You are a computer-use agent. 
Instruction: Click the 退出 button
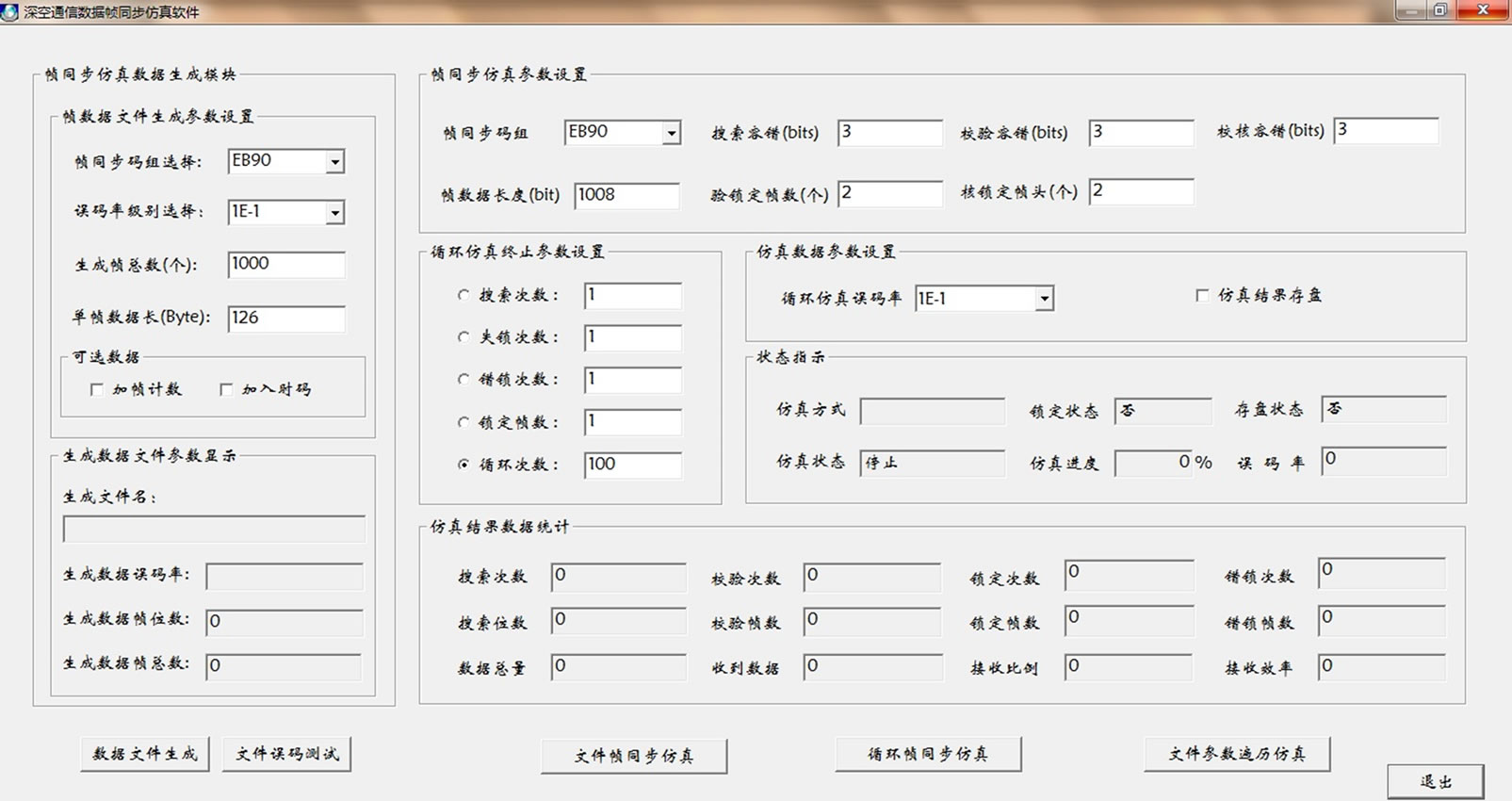coord(1435,781)
